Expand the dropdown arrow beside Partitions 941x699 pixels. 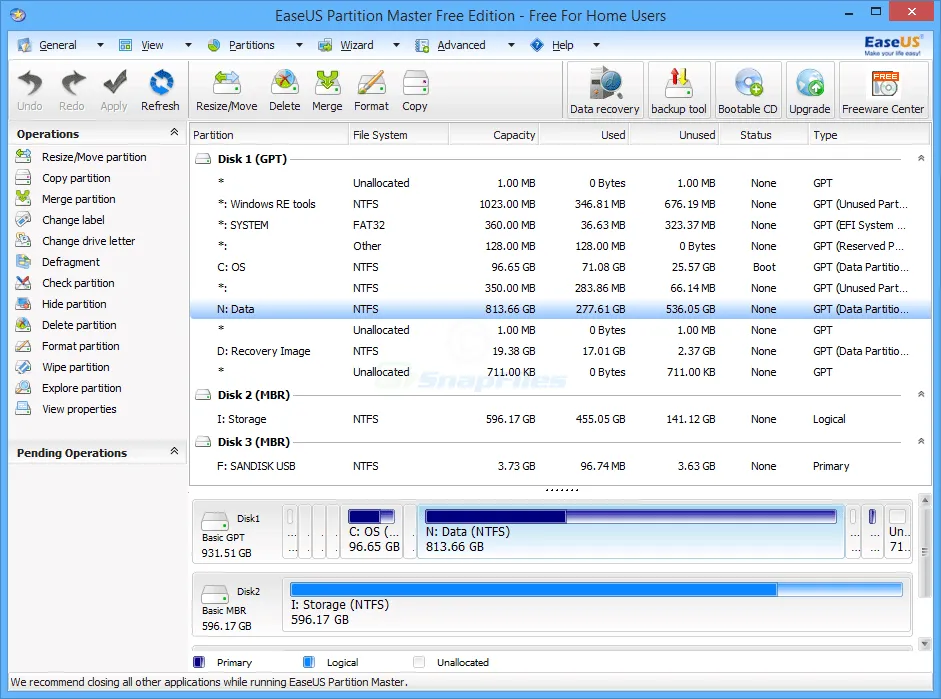click(x=299, y=45)
